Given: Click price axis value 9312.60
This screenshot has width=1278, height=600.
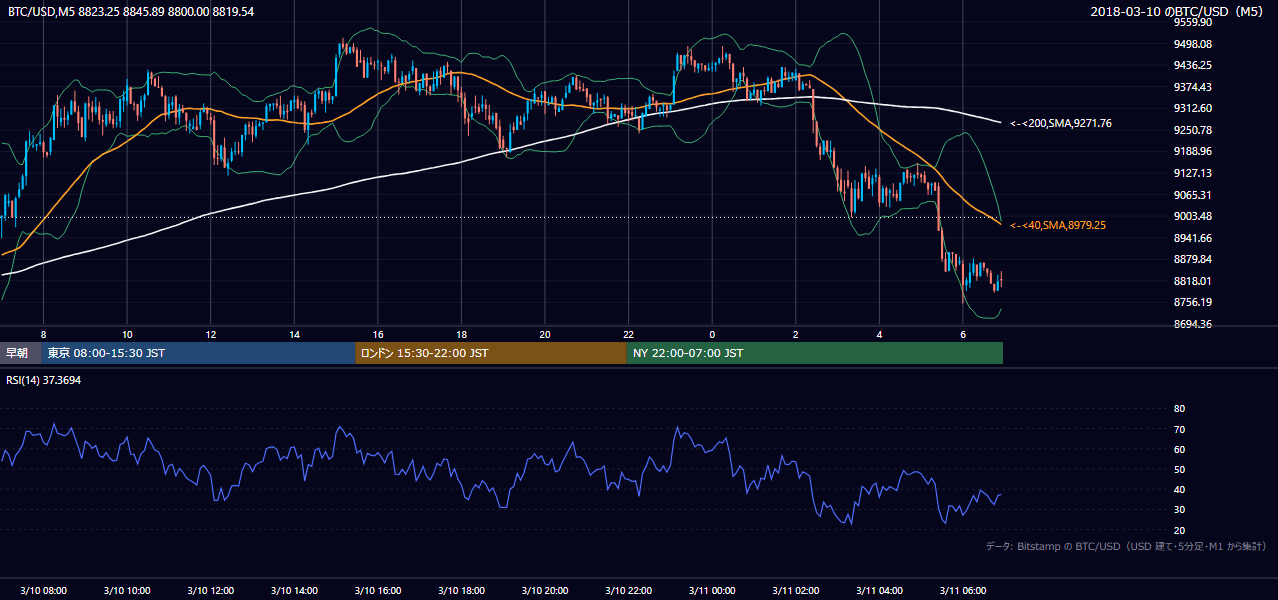Looking at the screenshot, I should tap(1193, 108).
